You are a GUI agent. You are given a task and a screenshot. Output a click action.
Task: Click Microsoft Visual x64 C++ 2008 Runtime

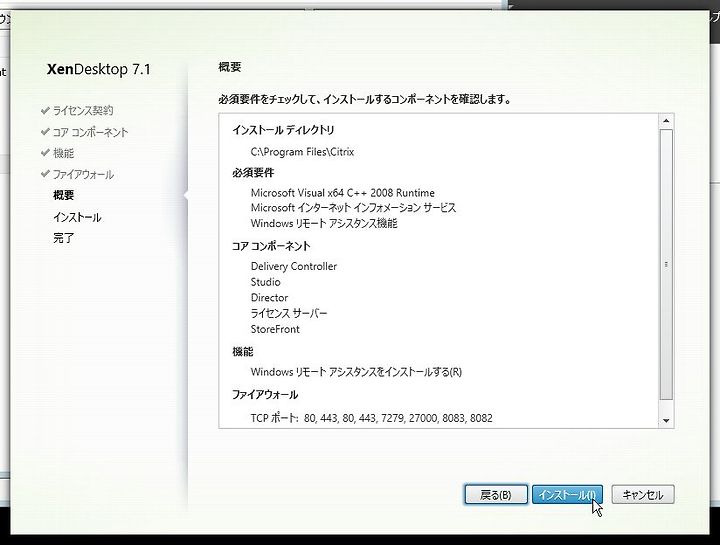(x=343, y=193)
